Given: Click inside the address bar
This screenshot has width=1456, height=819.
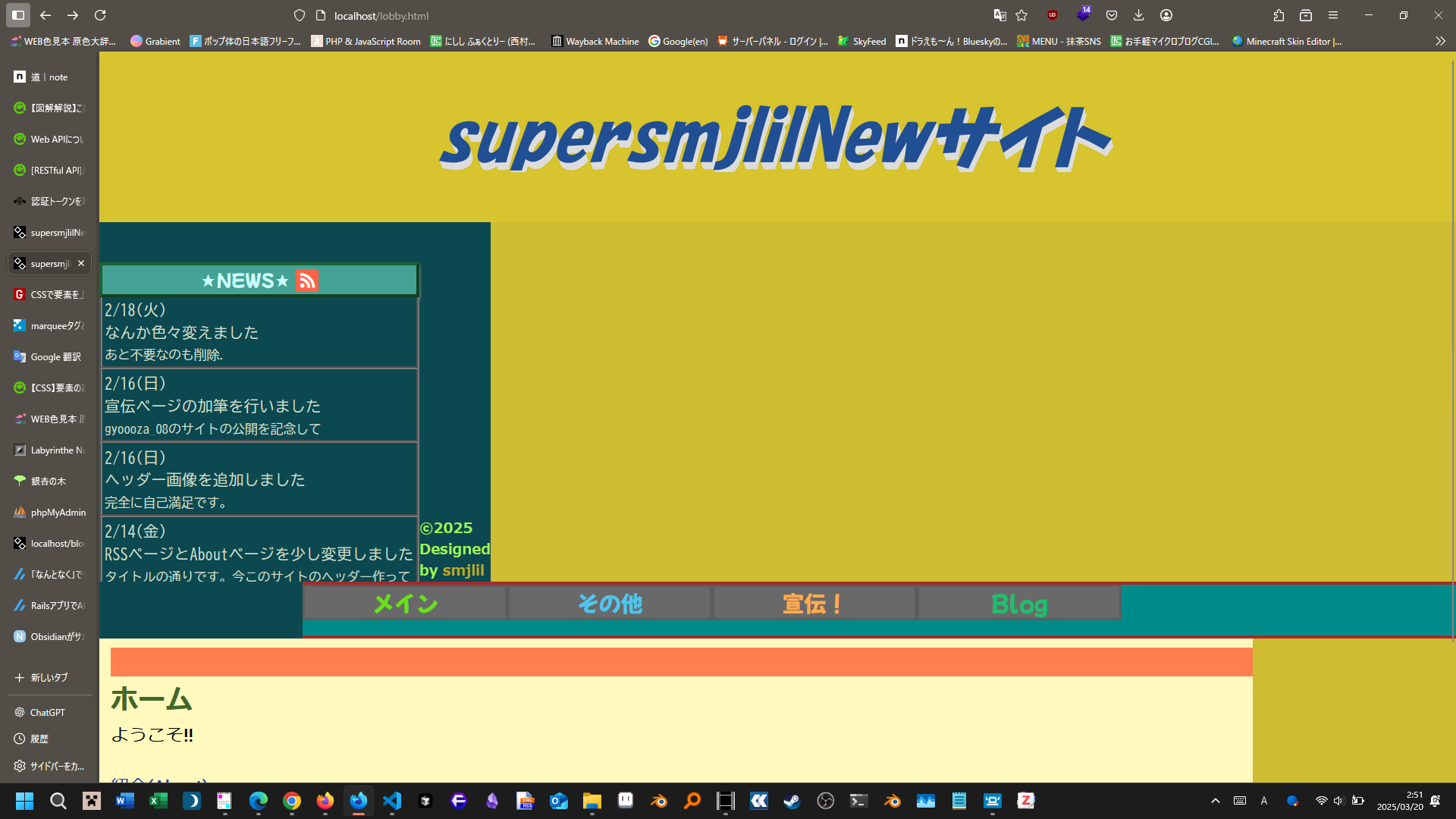Looking at the screenshot, I should [455, 15].
